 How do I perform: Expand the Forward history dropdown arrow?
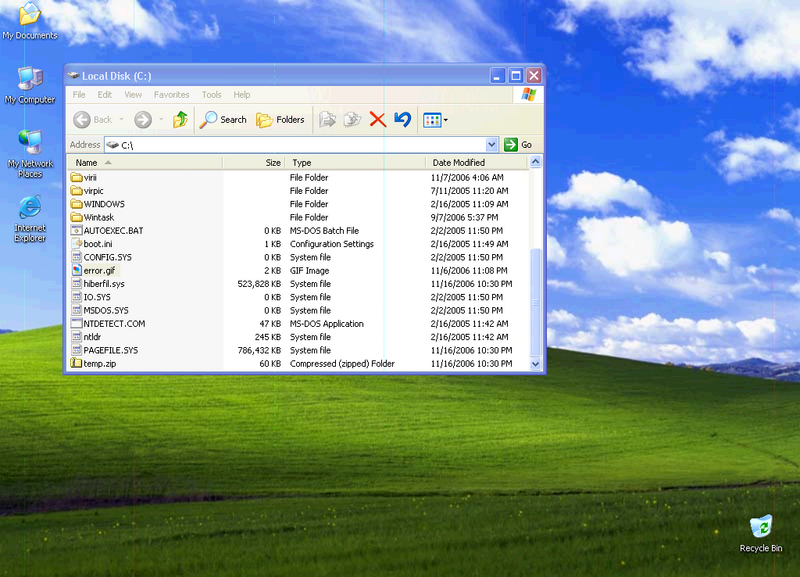[x=161, y=120]
